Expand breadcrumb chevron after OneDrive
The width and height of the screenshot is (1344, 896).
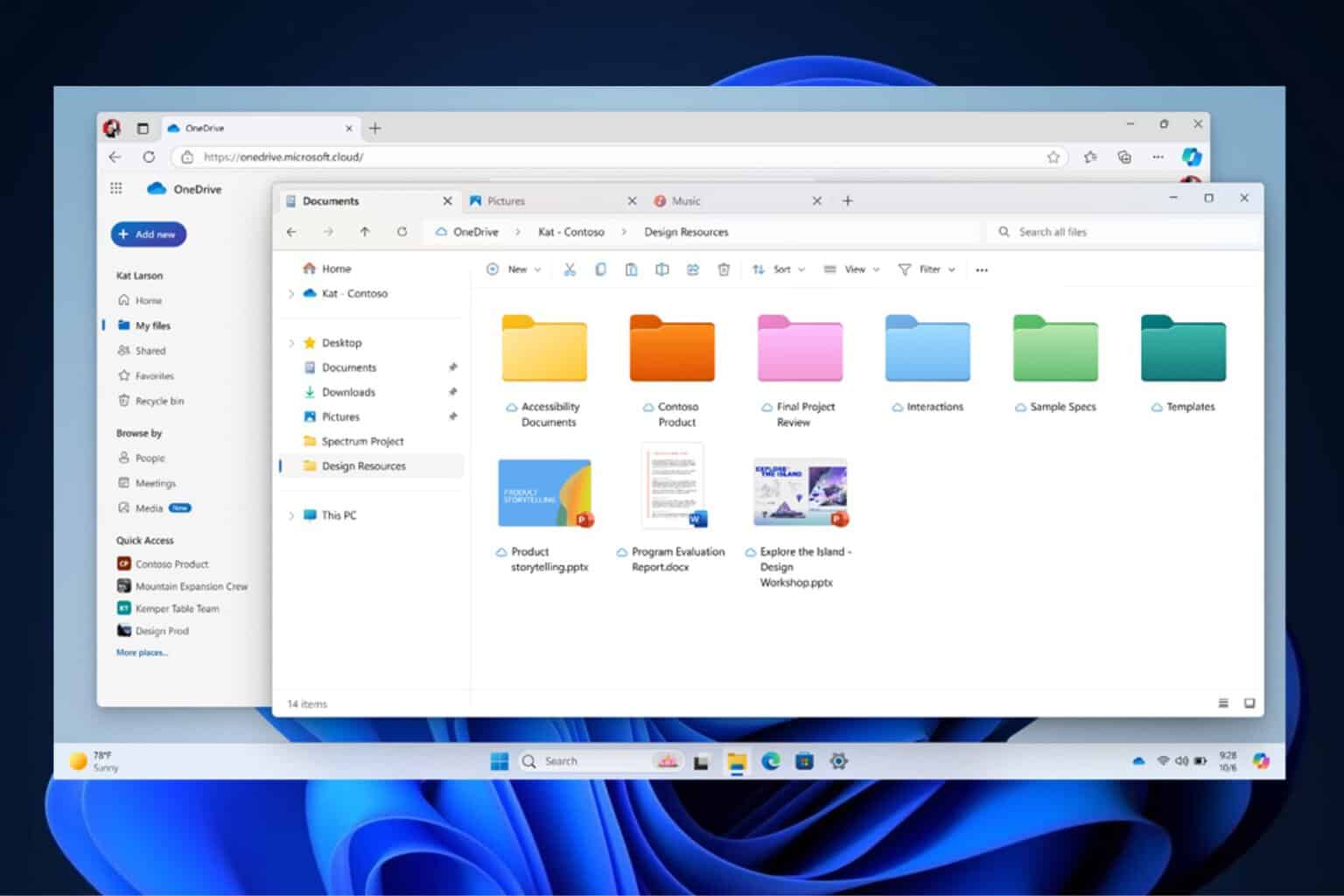point(518,232)
